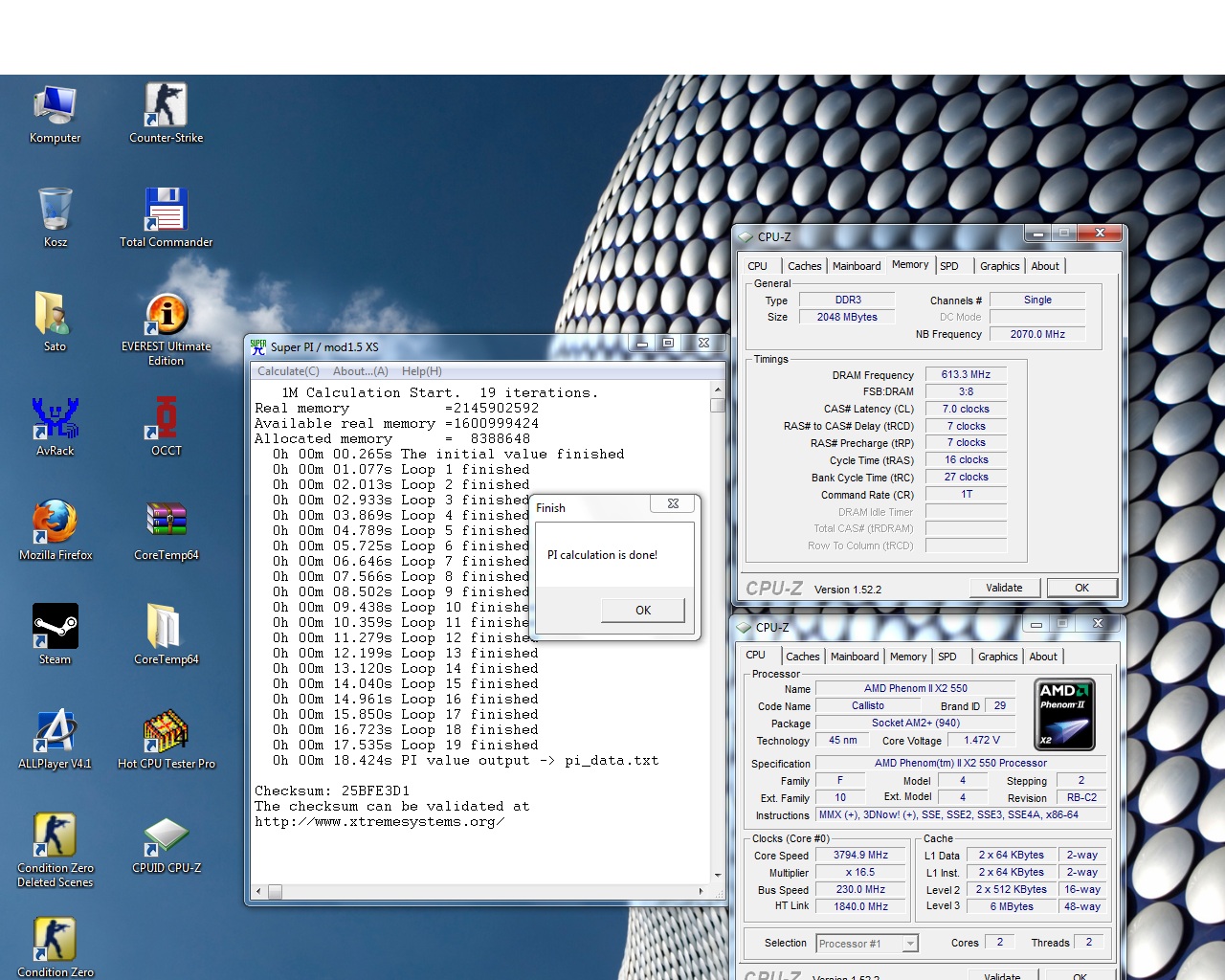Click Super PI vertical scrollbar down arrow
The height and width of the screenshot is (980, 1225).
[x=718, y=875]
